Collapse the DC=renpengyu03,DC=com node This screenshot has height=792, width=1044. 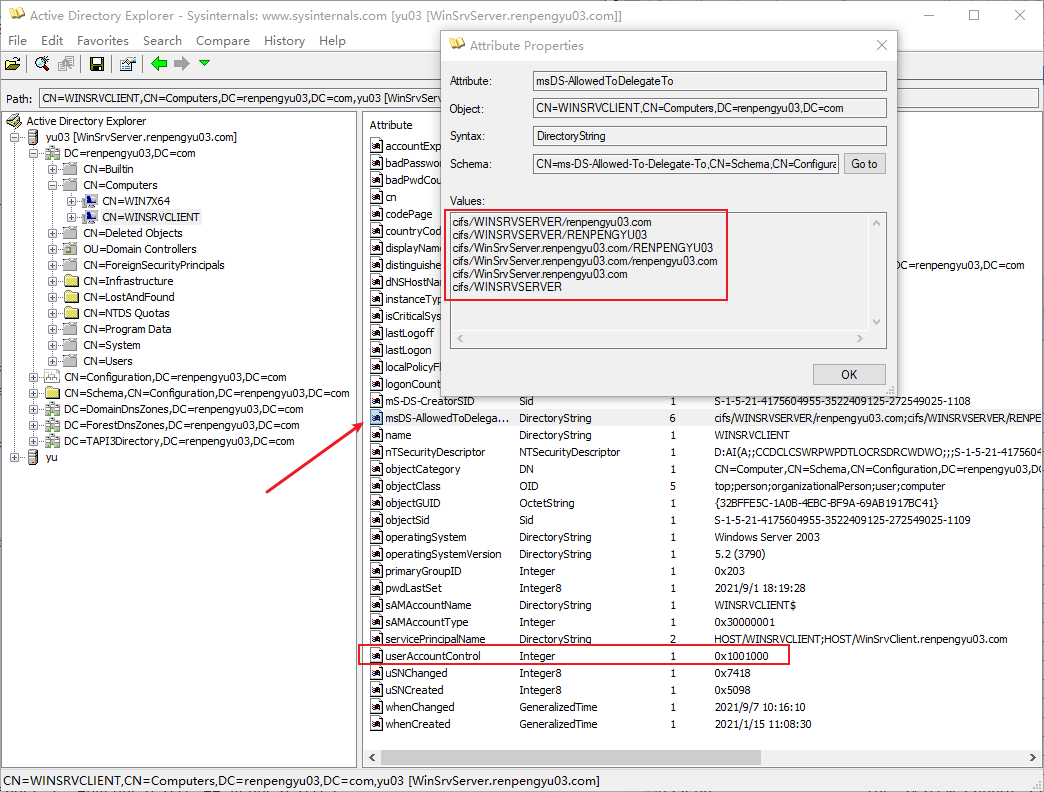pos(33,153)
